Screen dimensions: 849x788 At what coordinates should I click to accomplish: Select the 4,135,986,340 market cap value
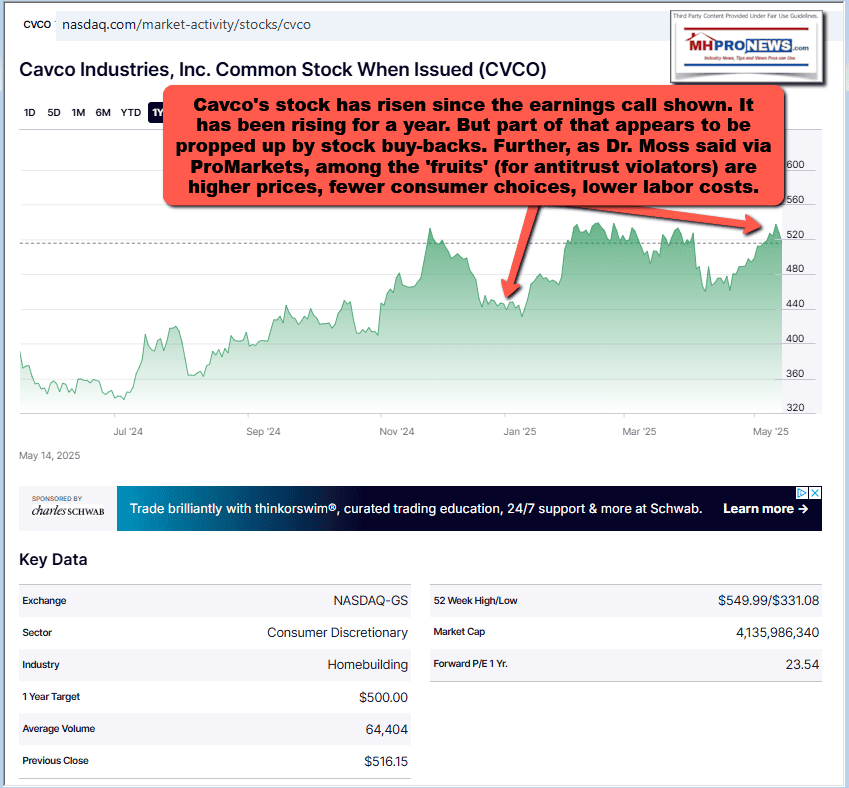pos(778,633)
